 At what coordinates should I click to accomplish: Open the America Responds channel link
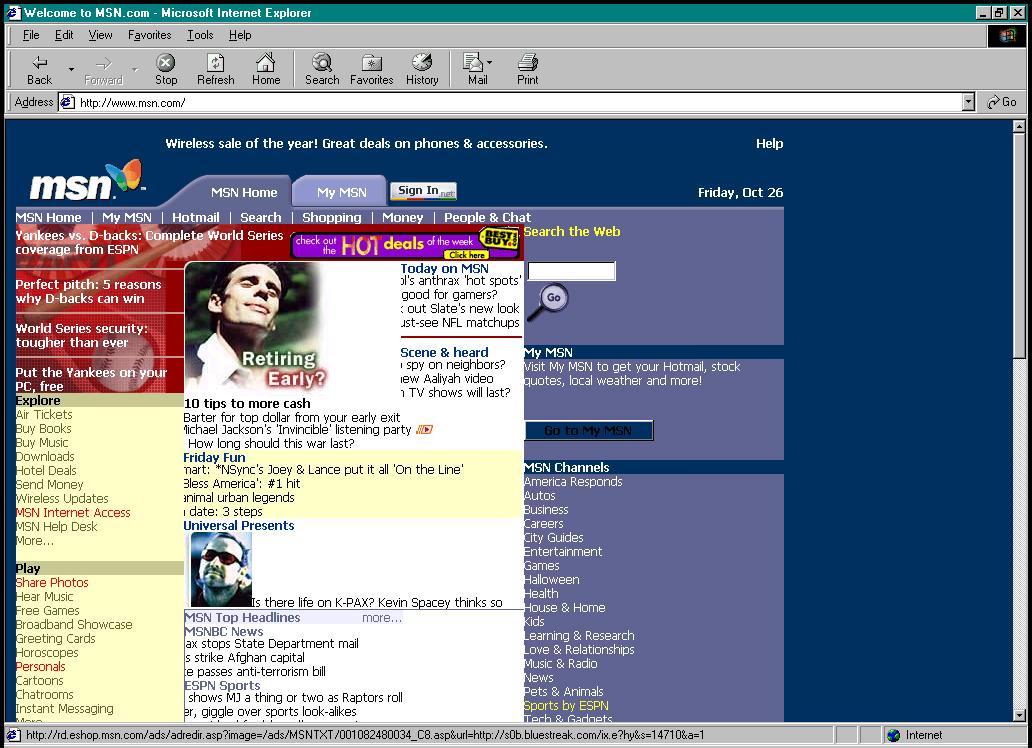573,481
